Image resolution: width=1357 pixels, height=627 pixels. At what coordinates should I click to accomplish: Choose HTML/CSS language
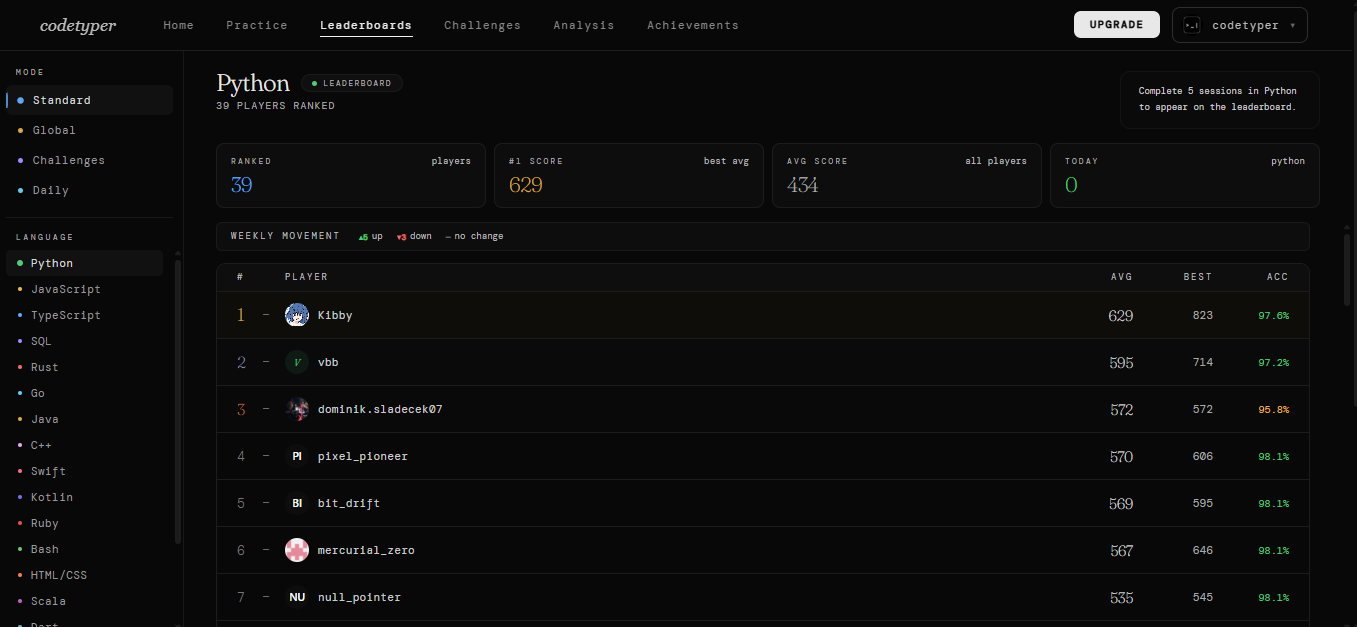click(x=85, y=575)
